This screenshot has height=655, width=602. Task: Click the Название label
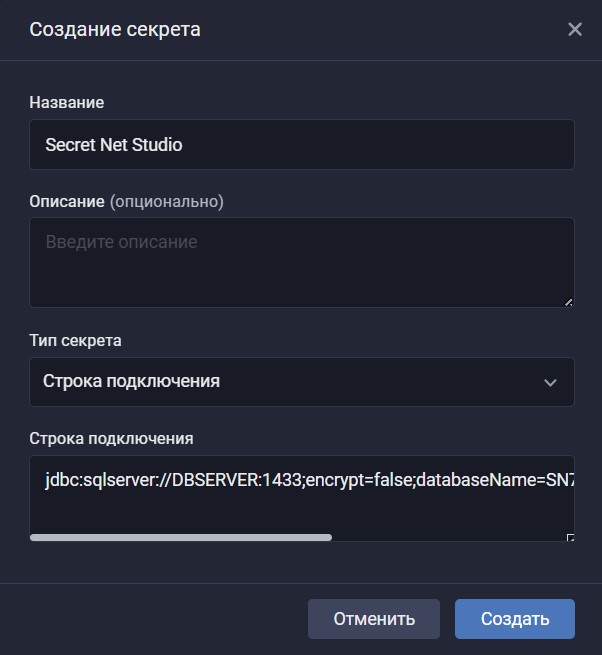[x=66, y=102]
